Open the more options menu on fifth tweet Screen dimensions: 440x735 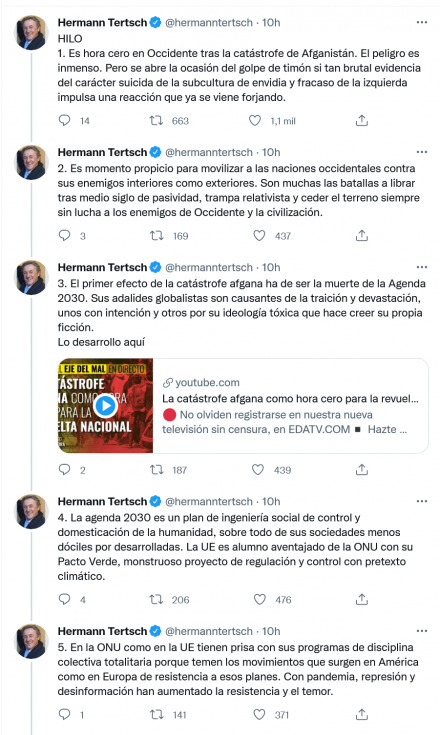point(422,631)
